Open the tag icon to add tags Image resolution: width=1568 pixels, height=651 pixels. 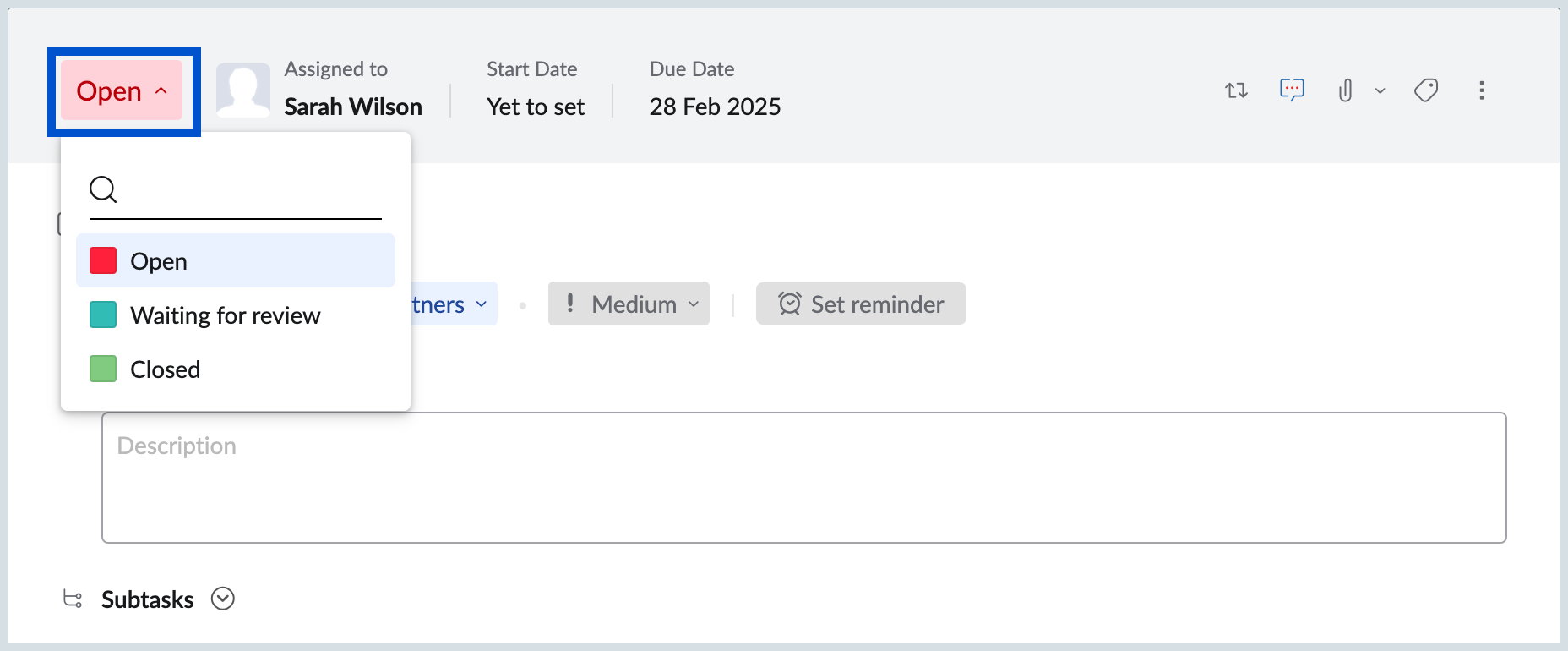pos(1426,90)
